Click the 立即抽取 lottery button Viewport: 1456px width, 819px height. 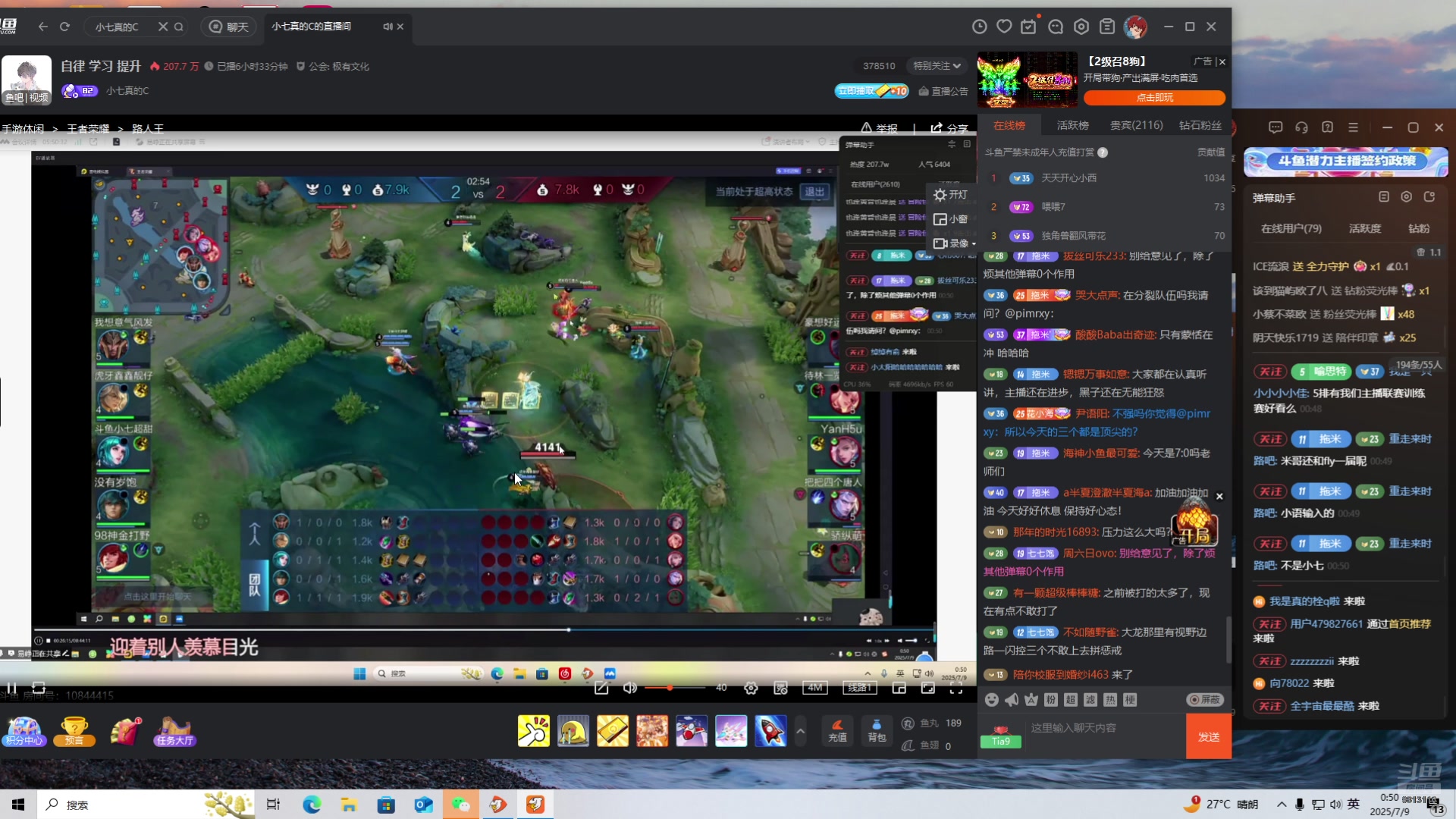871,91
